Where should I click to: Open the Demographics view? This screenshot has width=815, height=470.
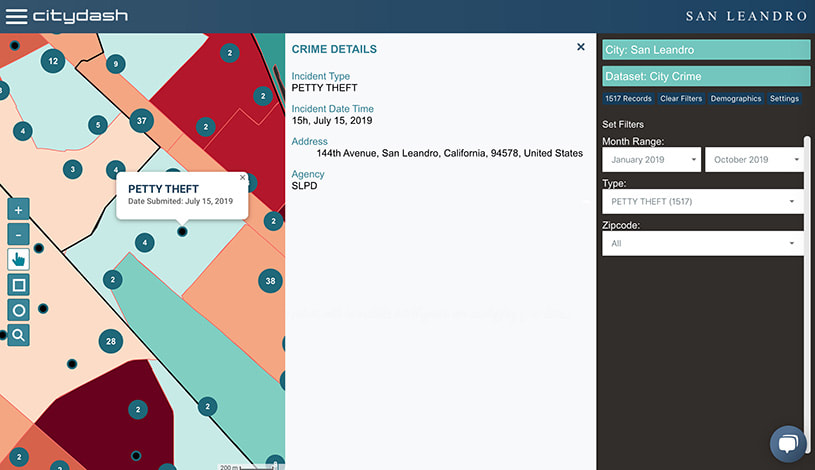pyautogui.click(x=736, y=99)
